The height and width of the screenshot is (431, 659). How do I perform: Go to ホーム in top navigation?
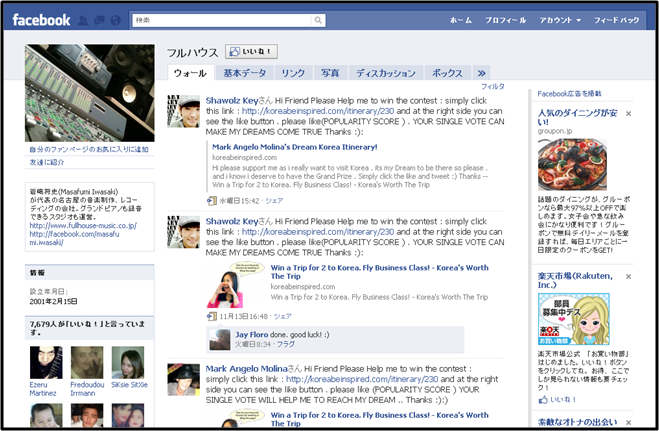pyautogui.click(x=461, y=20)
